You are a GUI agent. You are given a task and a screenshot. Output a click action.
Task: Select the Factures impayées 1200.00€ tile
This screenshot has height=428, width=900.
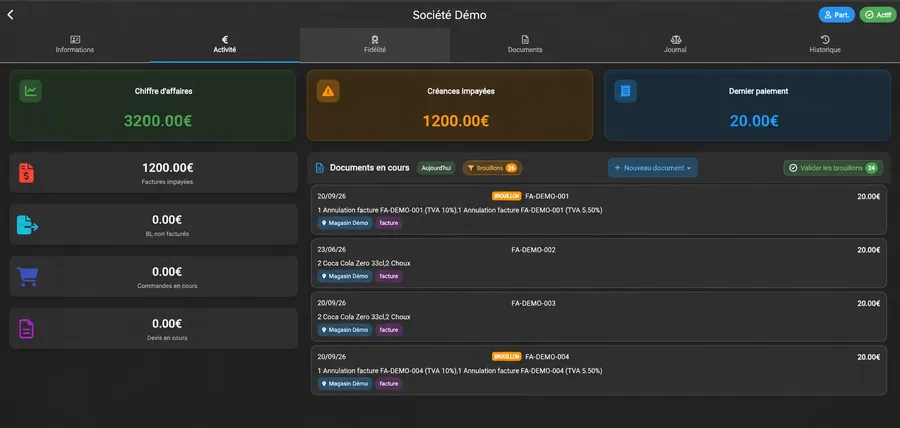pos(153,173)
